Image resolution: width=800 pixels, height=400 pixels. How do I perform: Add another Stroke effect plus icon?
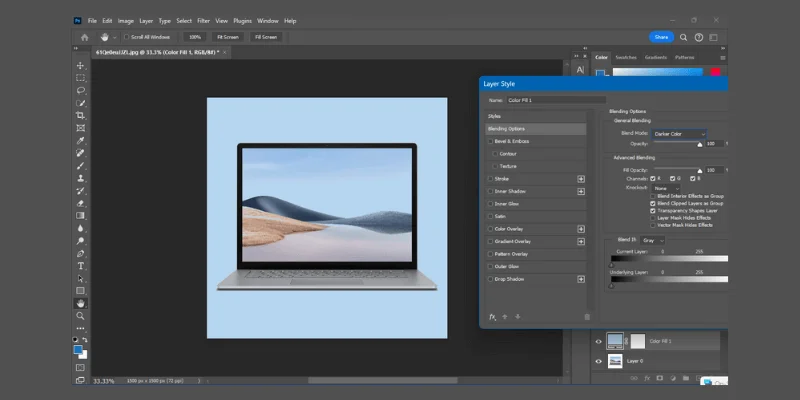(581, 179)
